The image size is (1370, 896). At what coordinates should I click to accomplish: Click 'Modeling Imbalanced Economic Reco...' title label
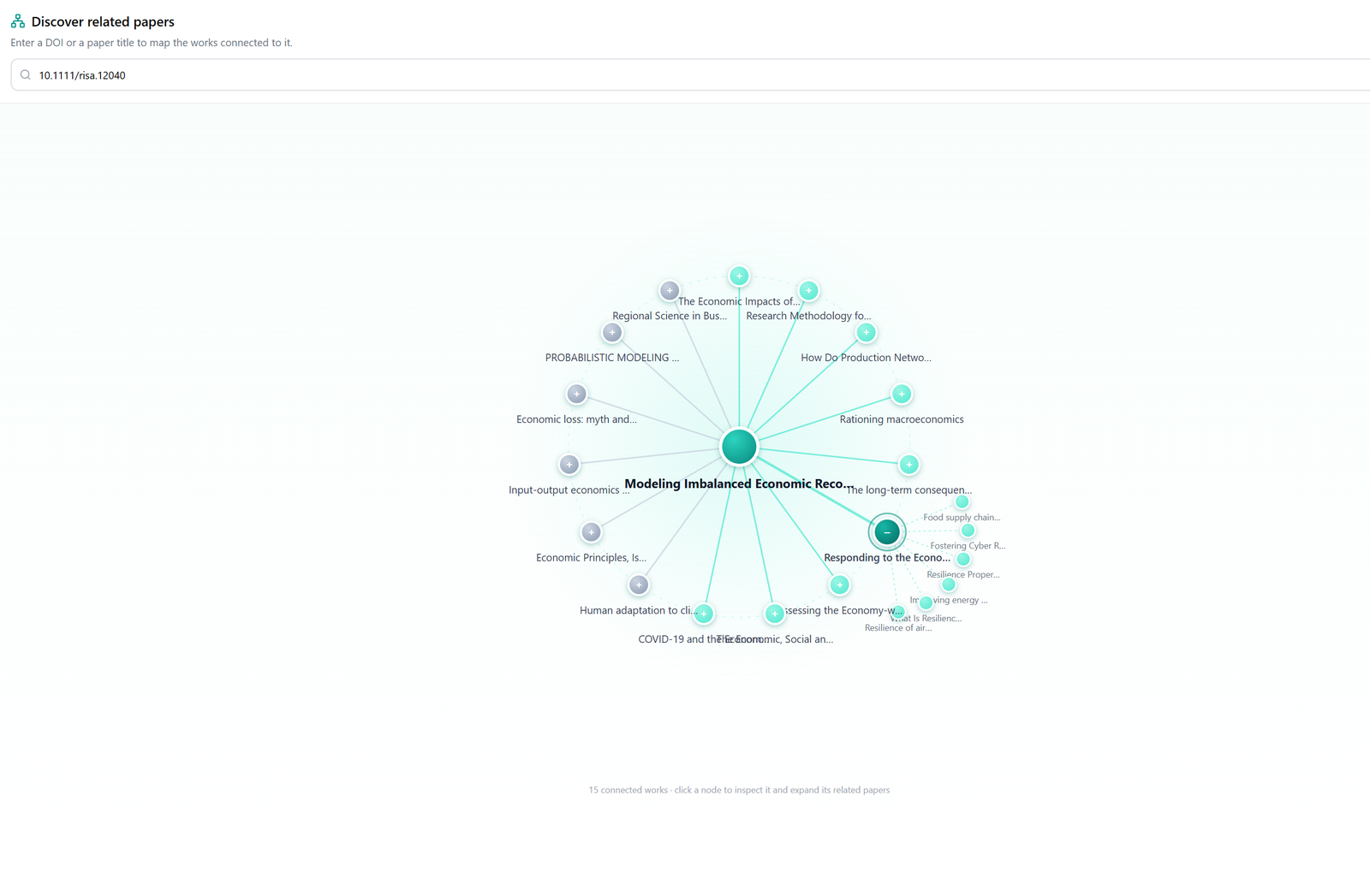(739, 484)
